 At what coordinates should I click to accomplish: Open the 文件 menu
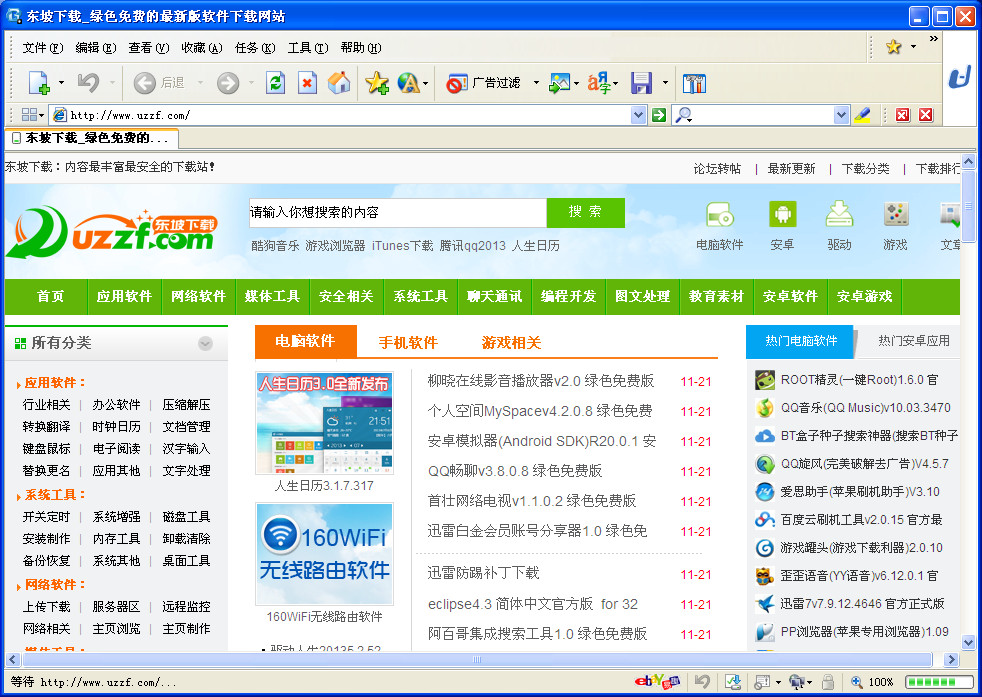[43, 48]
